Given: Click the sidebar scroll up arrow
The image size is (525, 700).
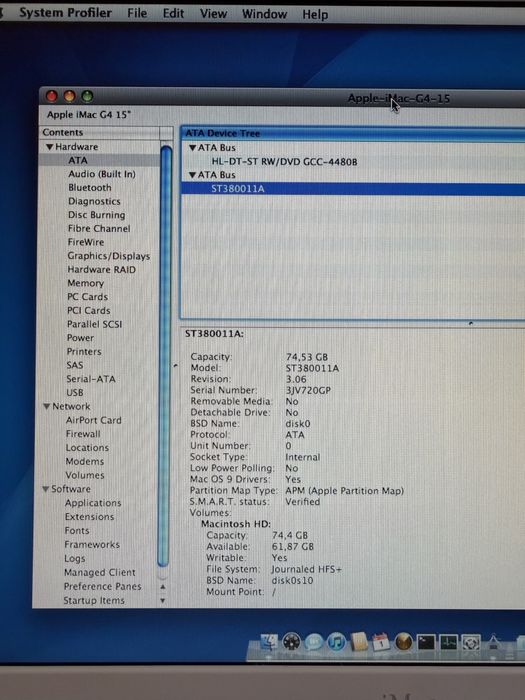Looking at the screenshot, I should coord(163,587).
